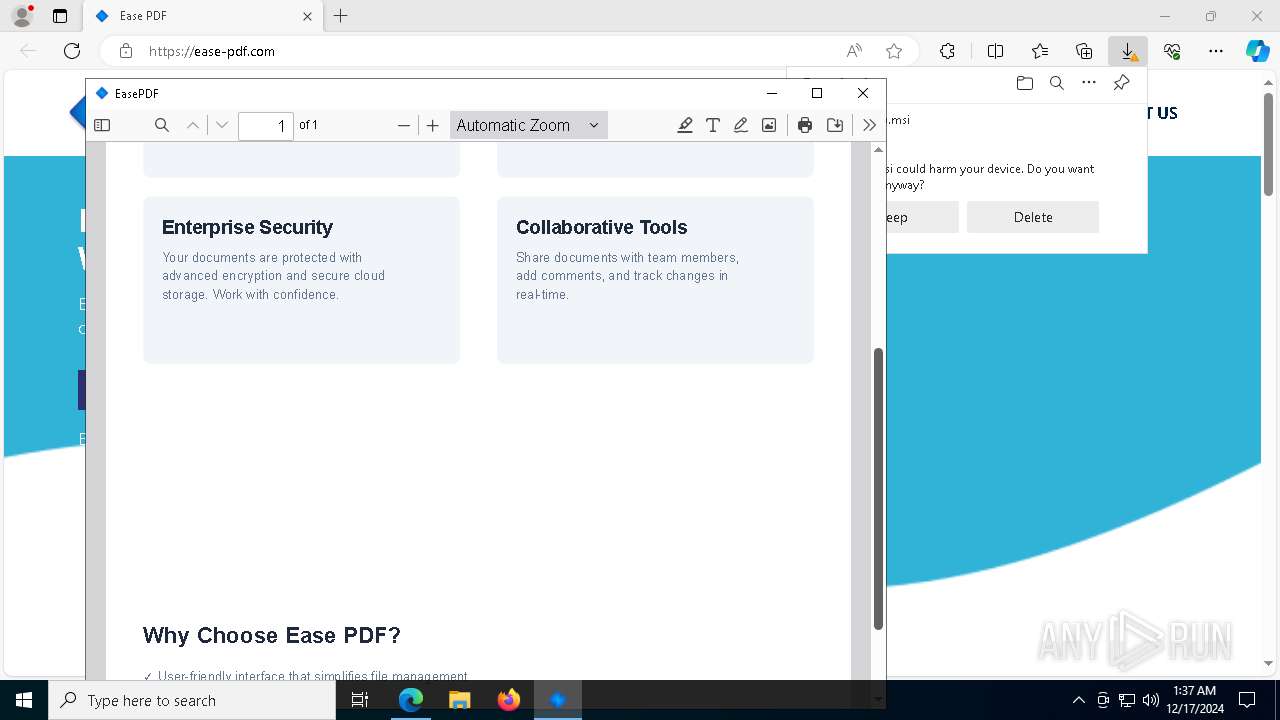Viewport: 1280px width, 720px height.
Task: Click the Edge Downloads toolbar button
Action: click(x=1128, y=51)
